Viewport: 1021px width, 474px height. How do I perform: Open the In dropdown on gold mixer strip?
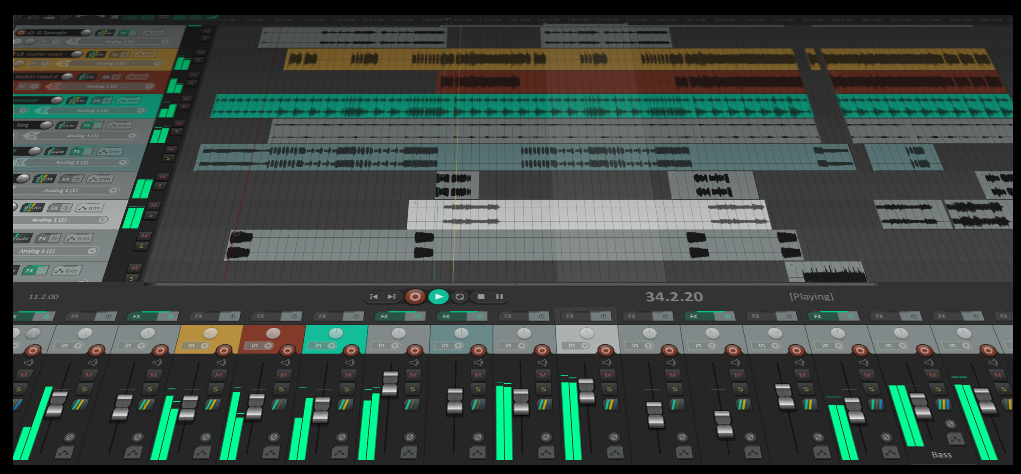click(x=197, y=345)
